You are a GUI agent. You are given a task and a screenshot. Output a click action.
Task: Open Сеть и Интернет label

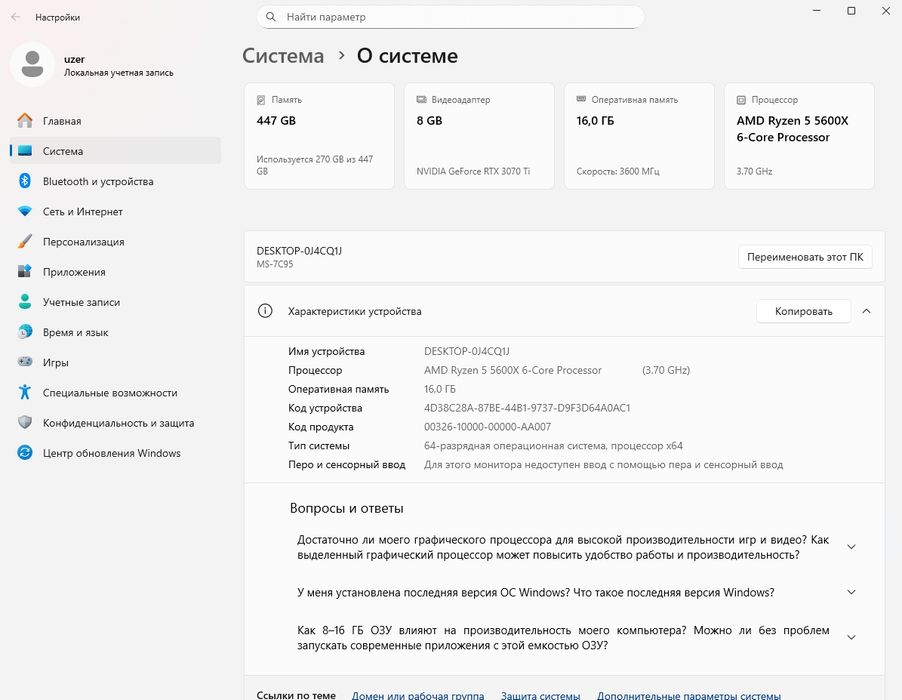tap(83, 212)
